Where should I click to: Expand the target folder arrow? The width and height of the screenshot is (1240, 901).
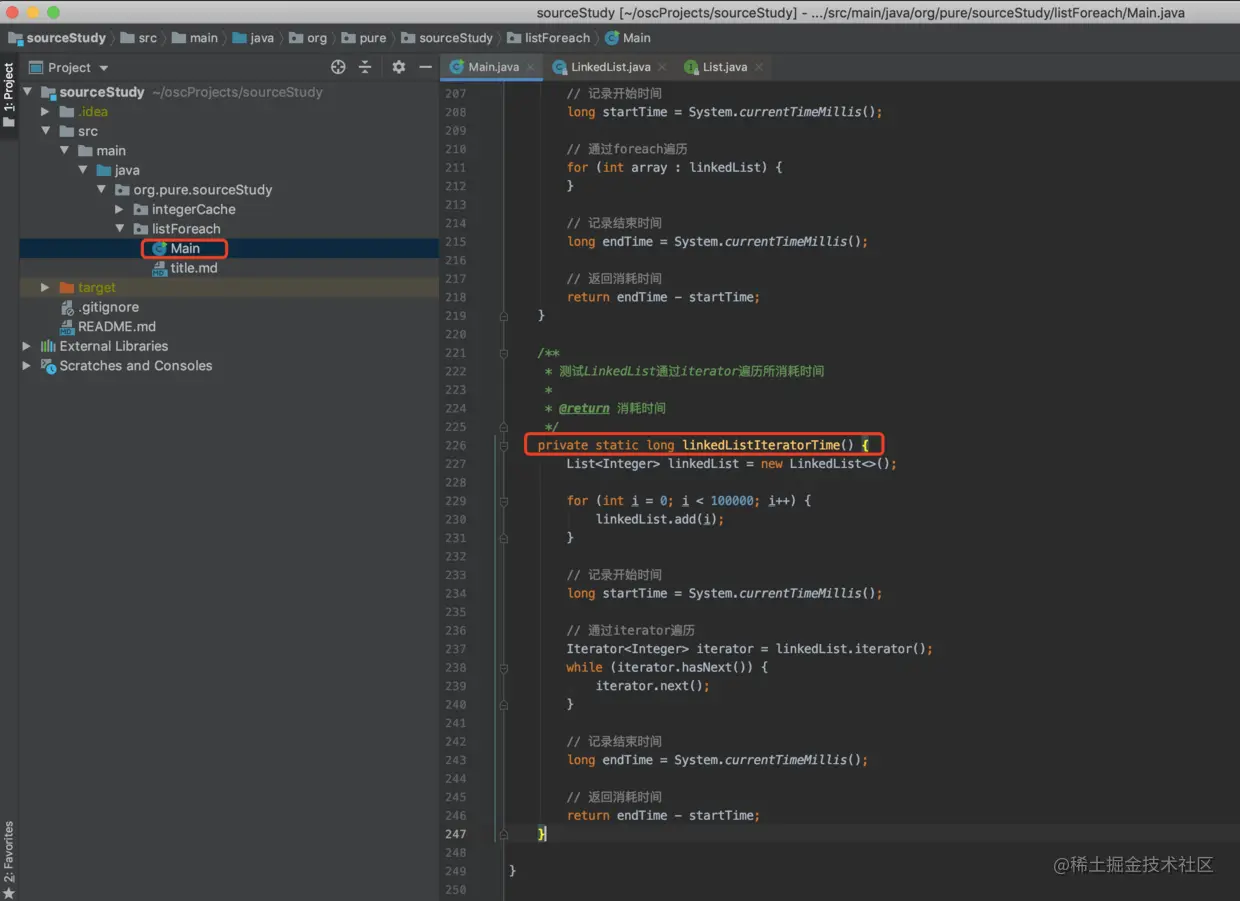click(45, 287)
